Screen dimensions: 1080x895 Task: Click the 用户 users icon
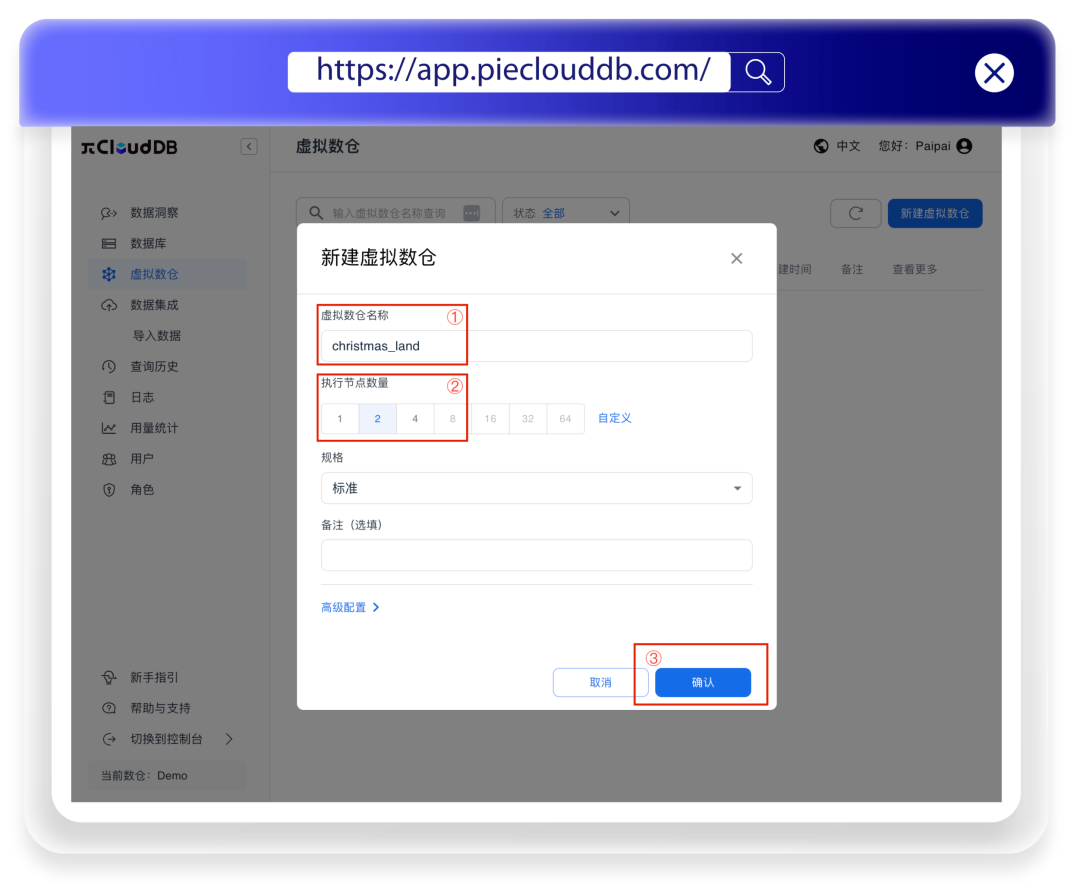tap(109, 459)
